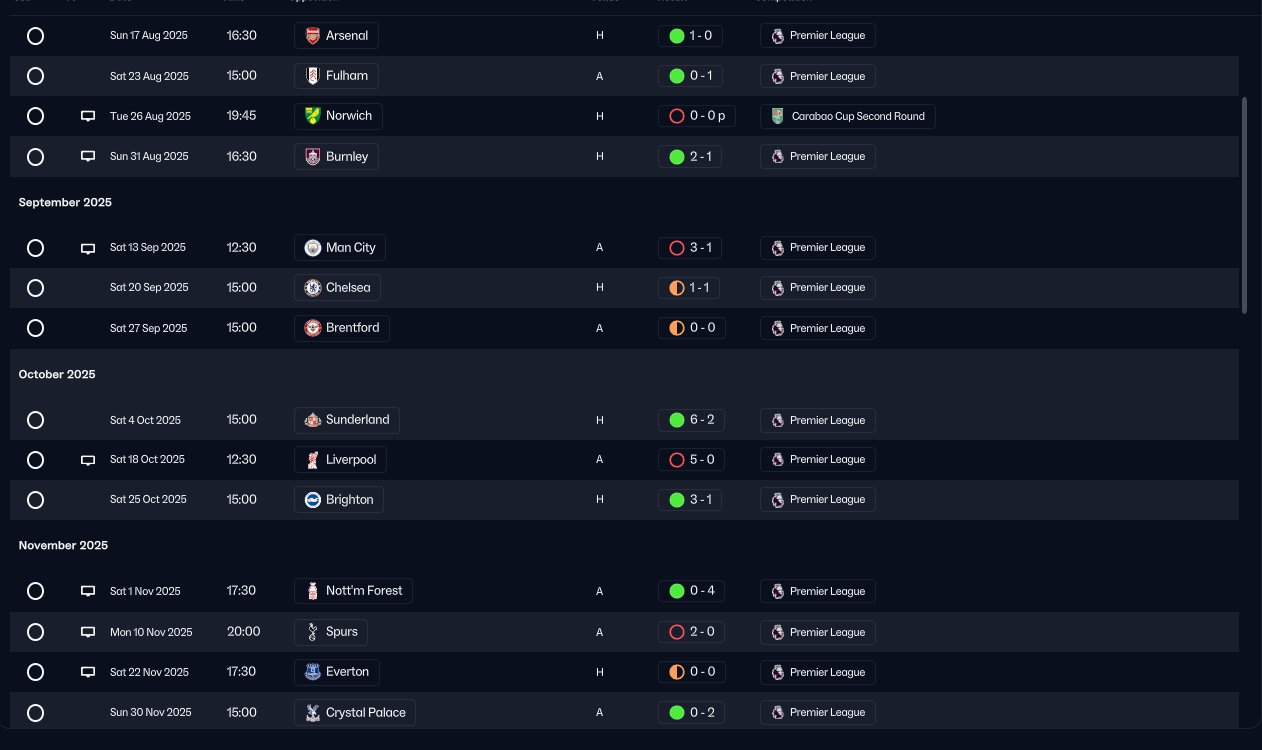Select the radio circle for Sunderland match

[35, 420]
